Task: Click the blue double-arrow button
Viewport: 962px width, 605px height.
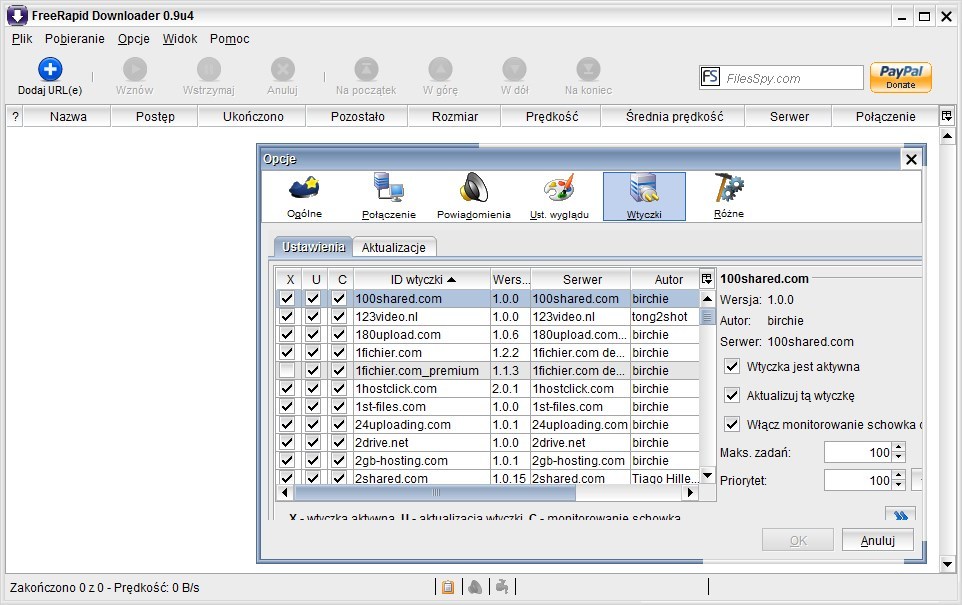Action: pyautogui.click(x=900, y=514)
